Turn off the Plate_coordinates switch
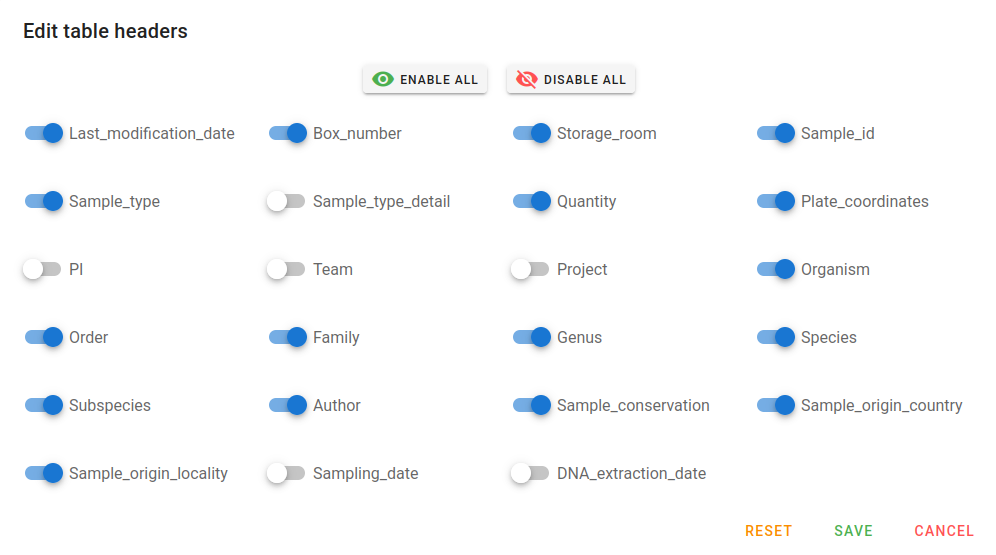This screenshot has width=996, height=555. tap(776, 201)
